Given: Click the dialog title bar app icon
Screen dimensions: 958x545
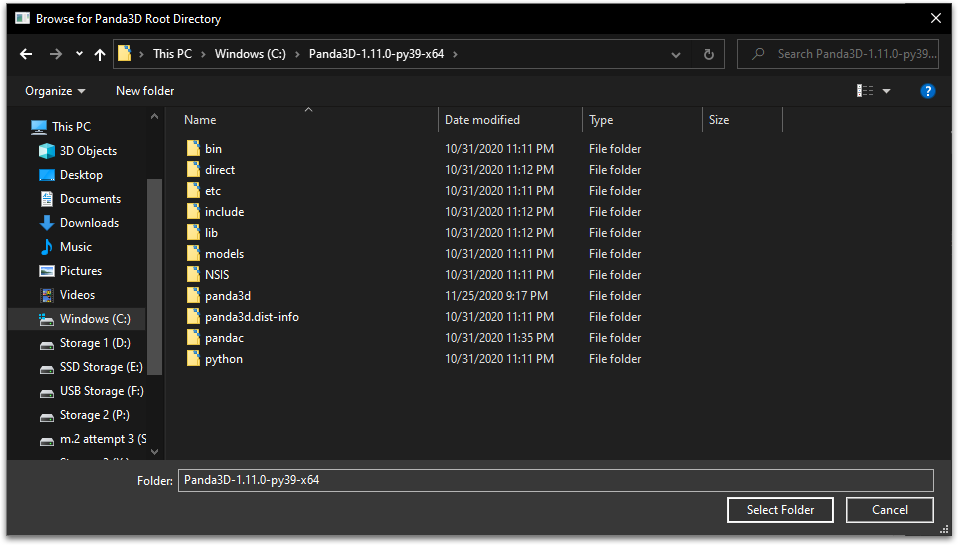Looking at the screenshot, I should point(23,18).
